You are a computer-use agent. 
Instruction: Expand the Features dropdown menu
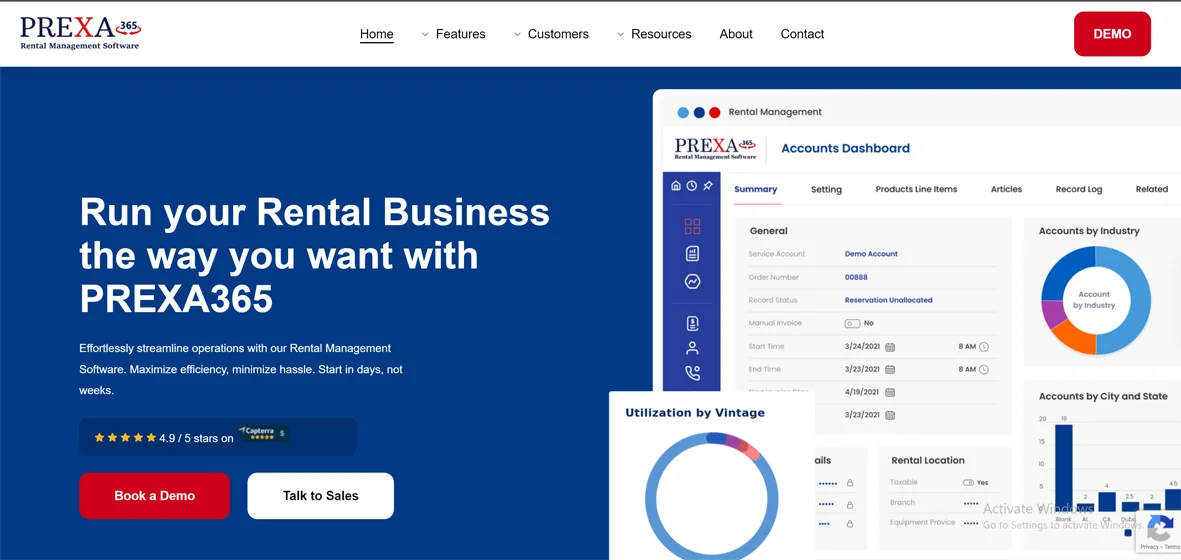[453, 34]
